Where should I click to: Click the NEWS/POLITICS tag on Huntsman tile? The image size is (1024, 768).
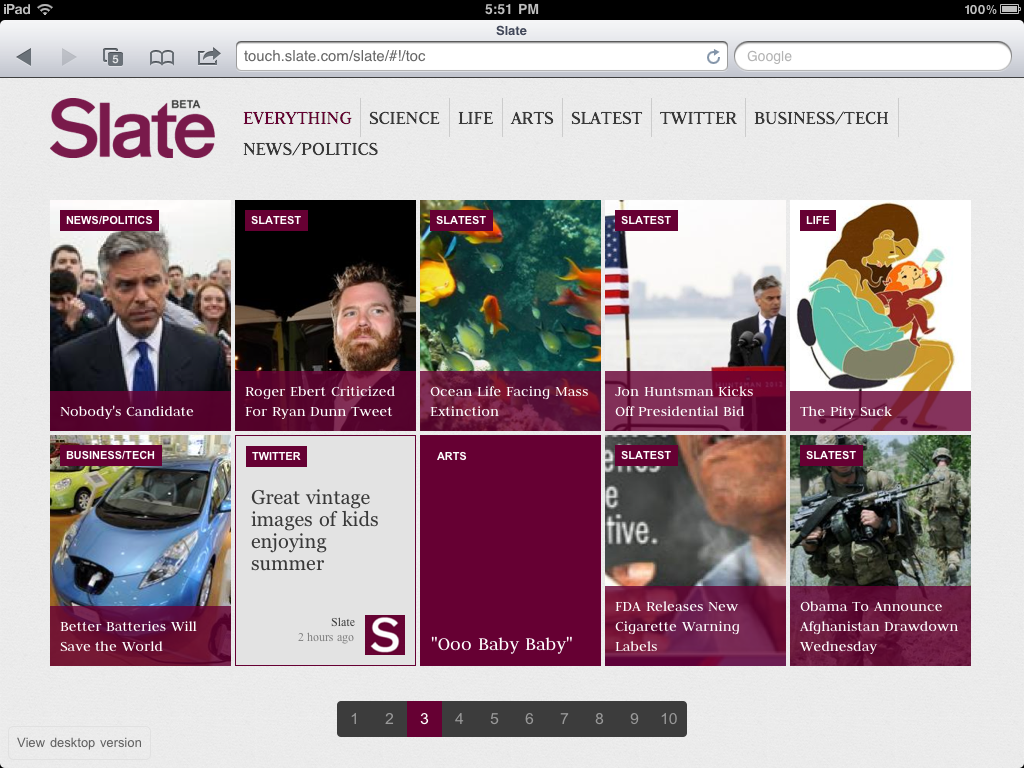click(x=109, y=220)
